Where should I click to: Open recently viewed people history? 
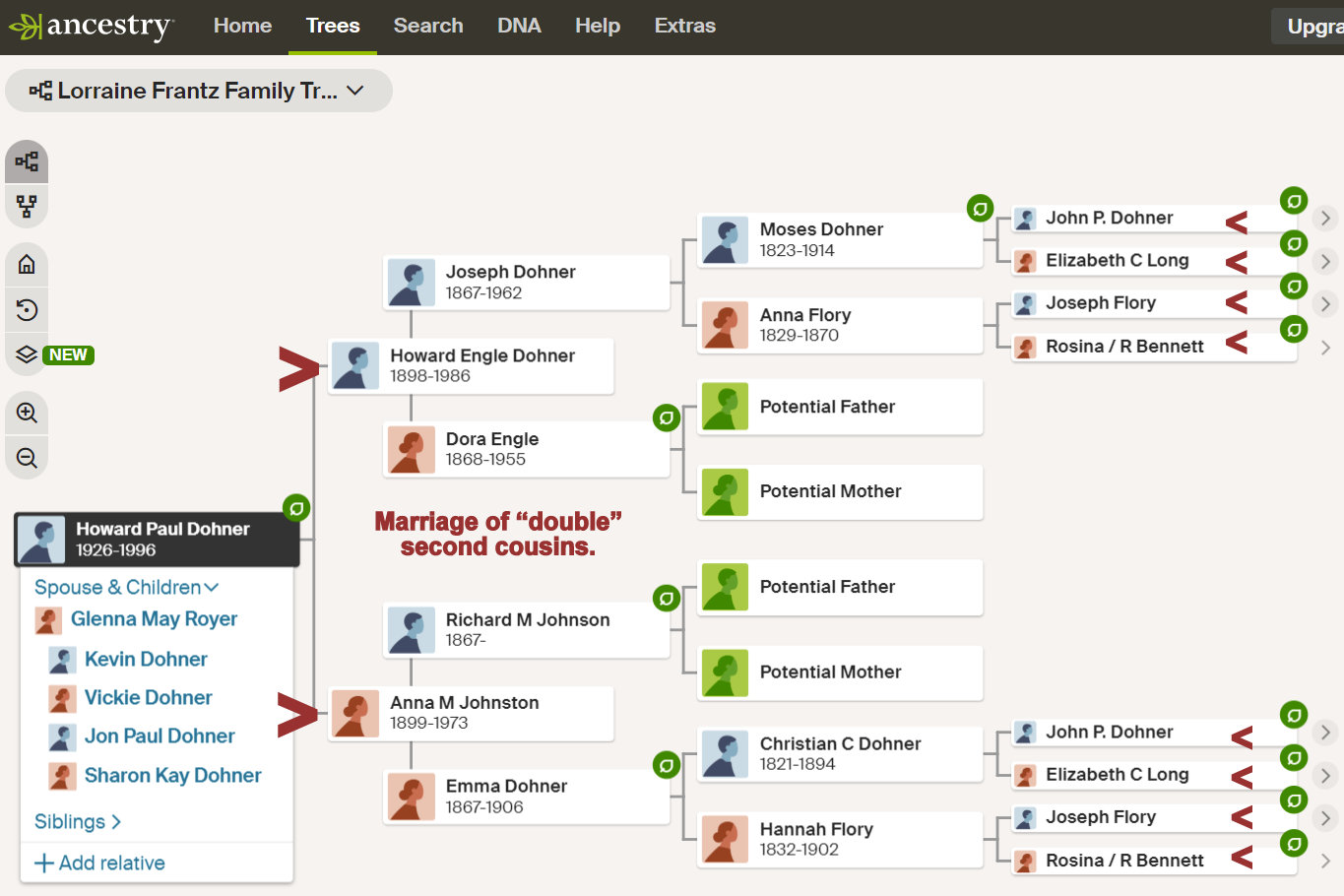tap(27, 310)
